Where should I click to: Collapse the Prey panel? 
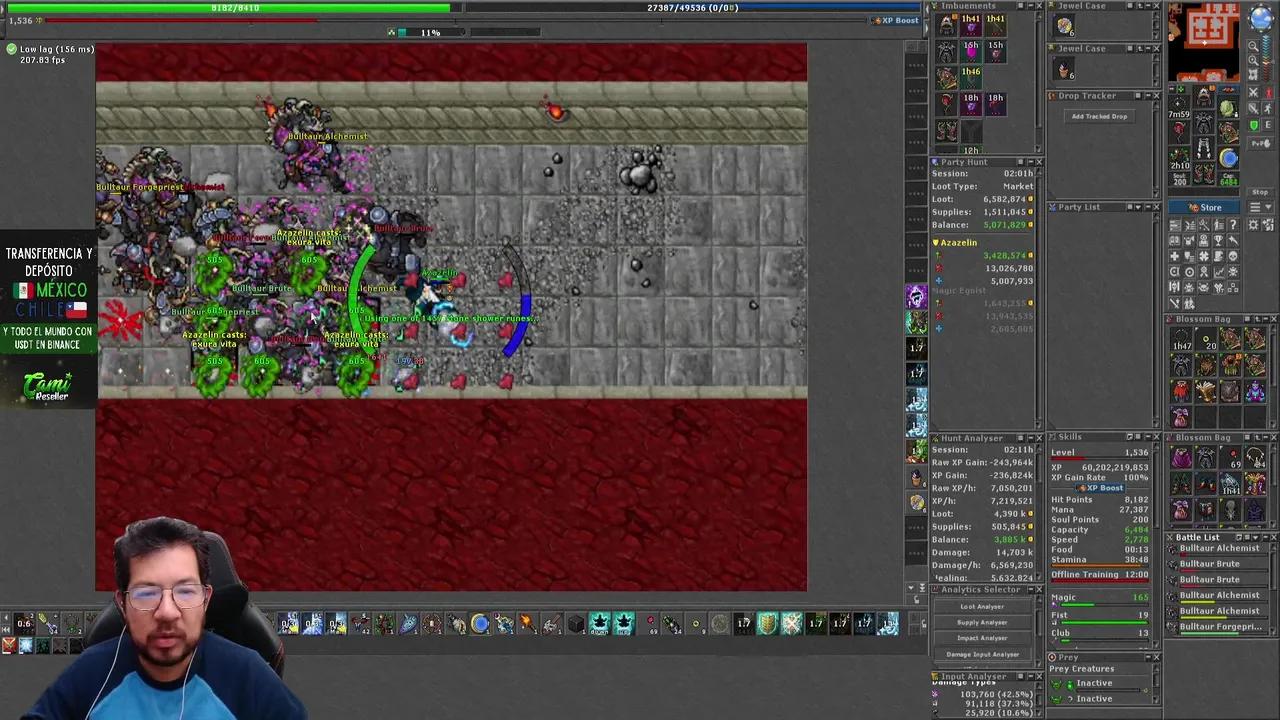1146,657
